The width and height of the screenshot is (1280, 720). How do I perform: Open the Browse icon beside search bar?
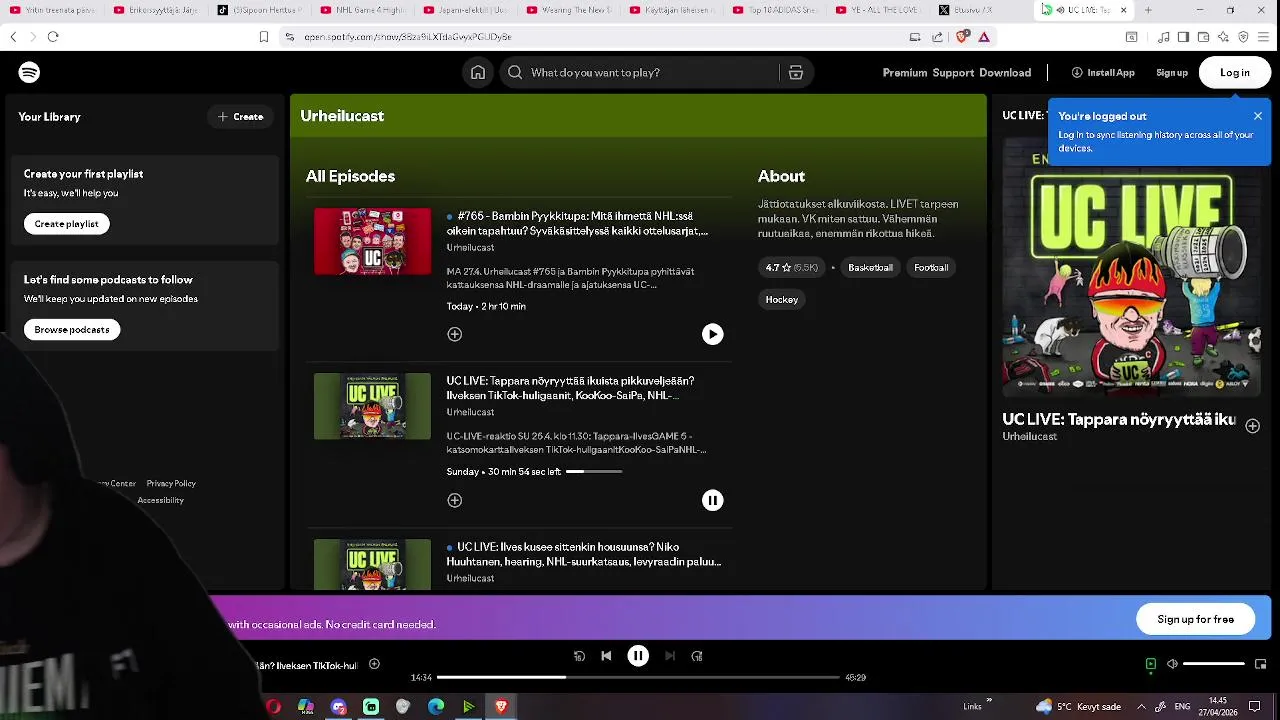pyautogui.click(x=796, y=72)
